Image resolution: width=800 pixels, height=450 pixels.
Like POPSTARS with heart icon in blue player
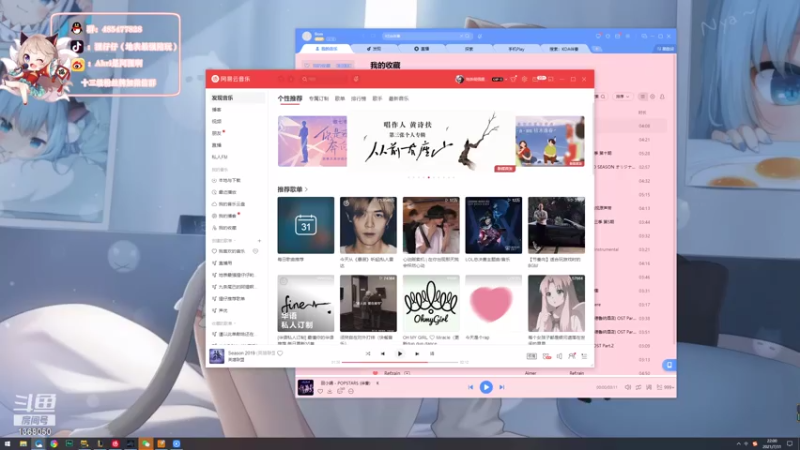pos(320,391)
